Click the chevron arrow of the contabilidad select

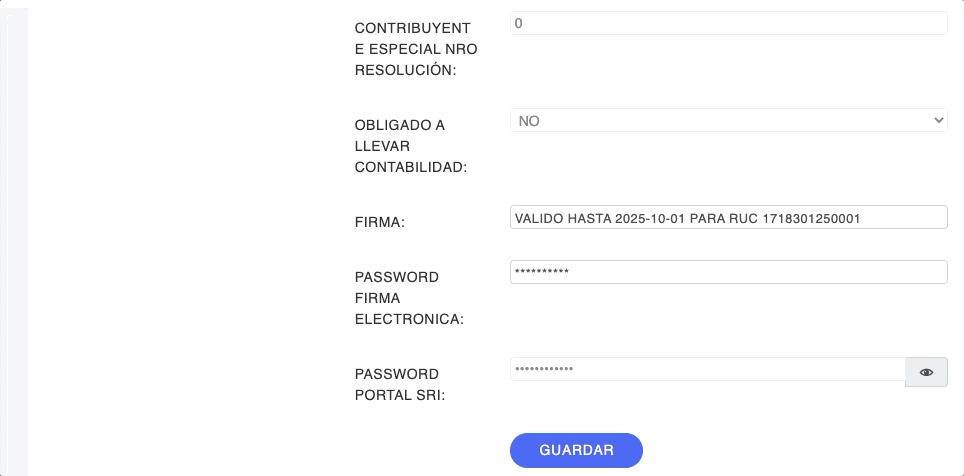[938, 121]
